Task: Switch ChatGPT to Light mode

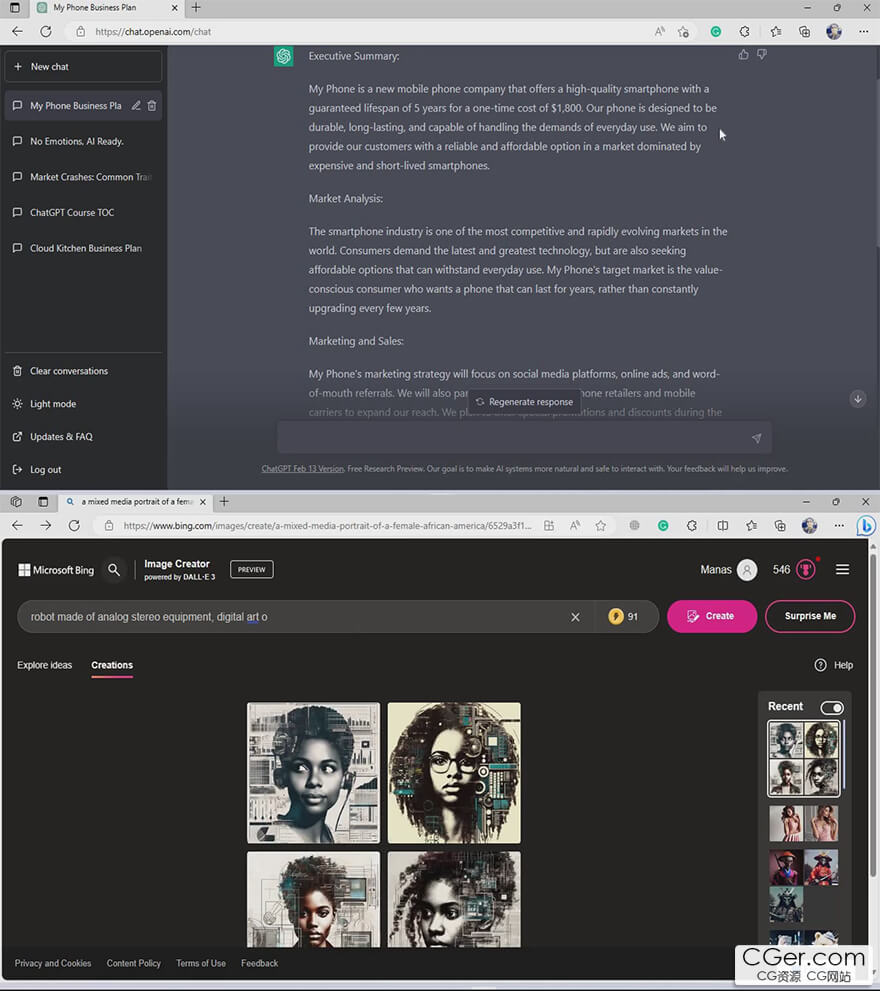Action: 53,404
